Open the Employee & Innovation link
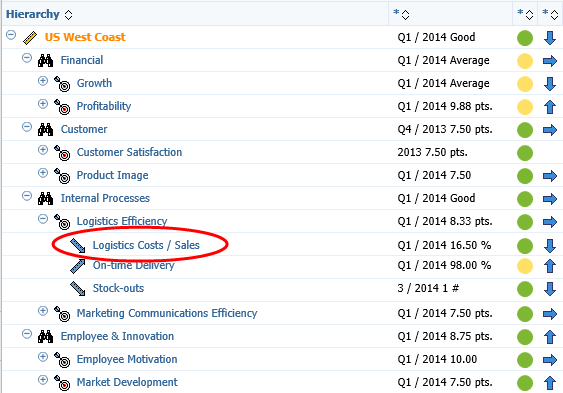This screenshot has height=393, width=563. pyautogui.click(x=117, y=336)
